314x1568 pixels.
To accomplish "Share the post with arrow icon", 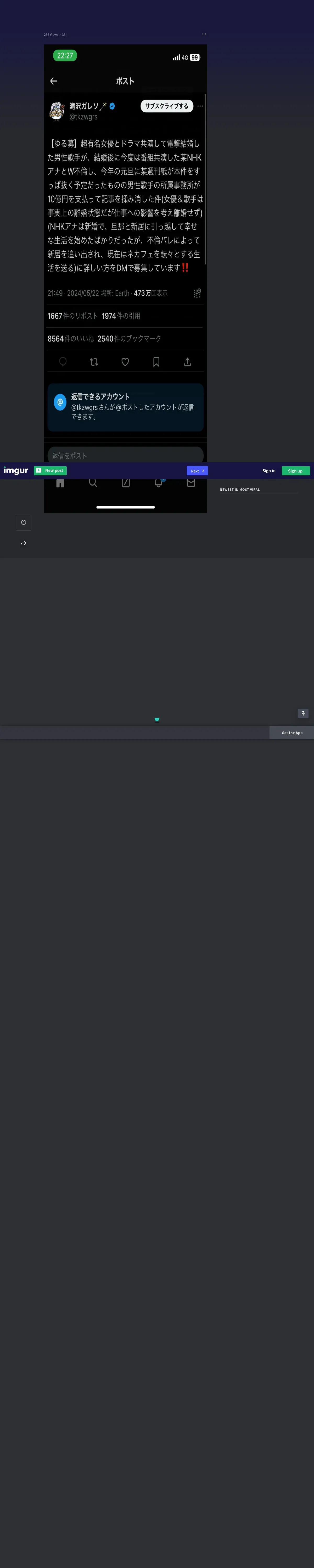I will click(23, 543).
